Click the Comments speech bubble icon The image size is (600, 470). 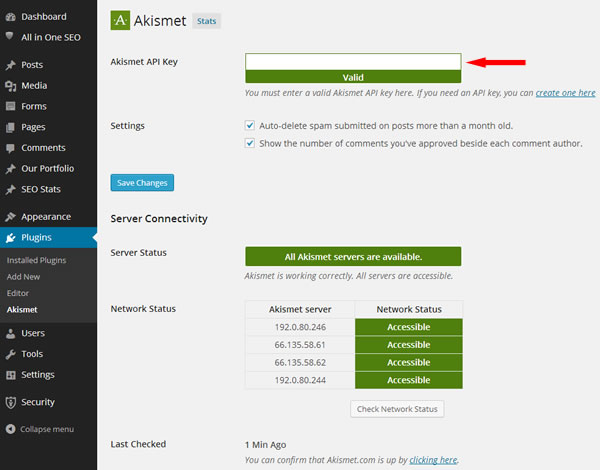pyautogui.click(x=10, y=148)
